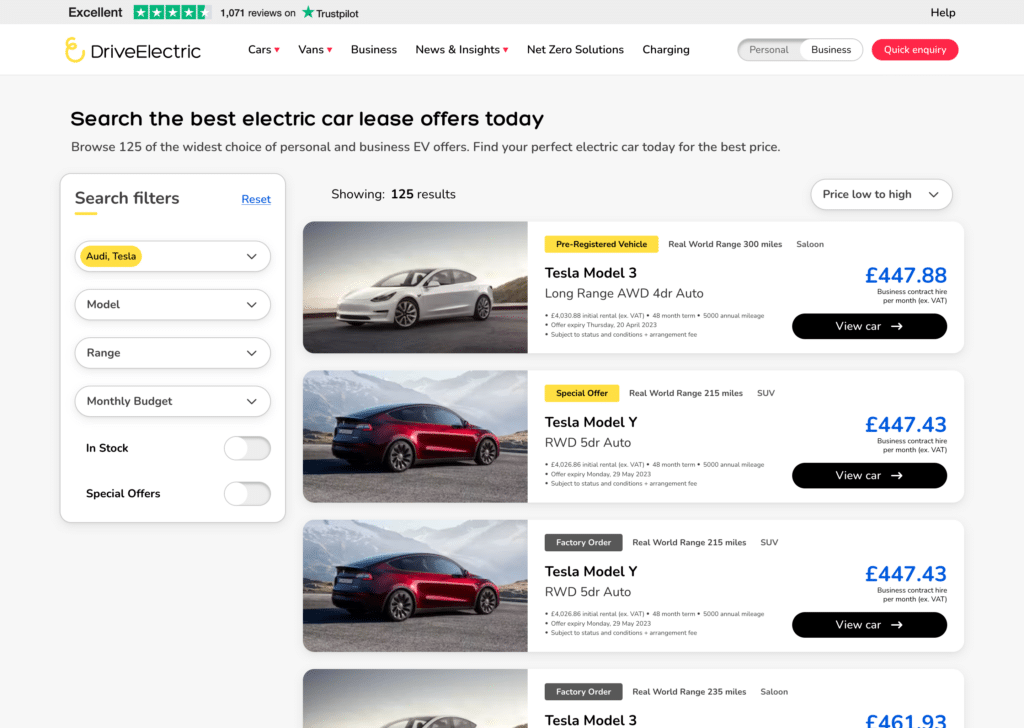Enable the In Stock toggle

pyautogui.click(x=247, y=448)
